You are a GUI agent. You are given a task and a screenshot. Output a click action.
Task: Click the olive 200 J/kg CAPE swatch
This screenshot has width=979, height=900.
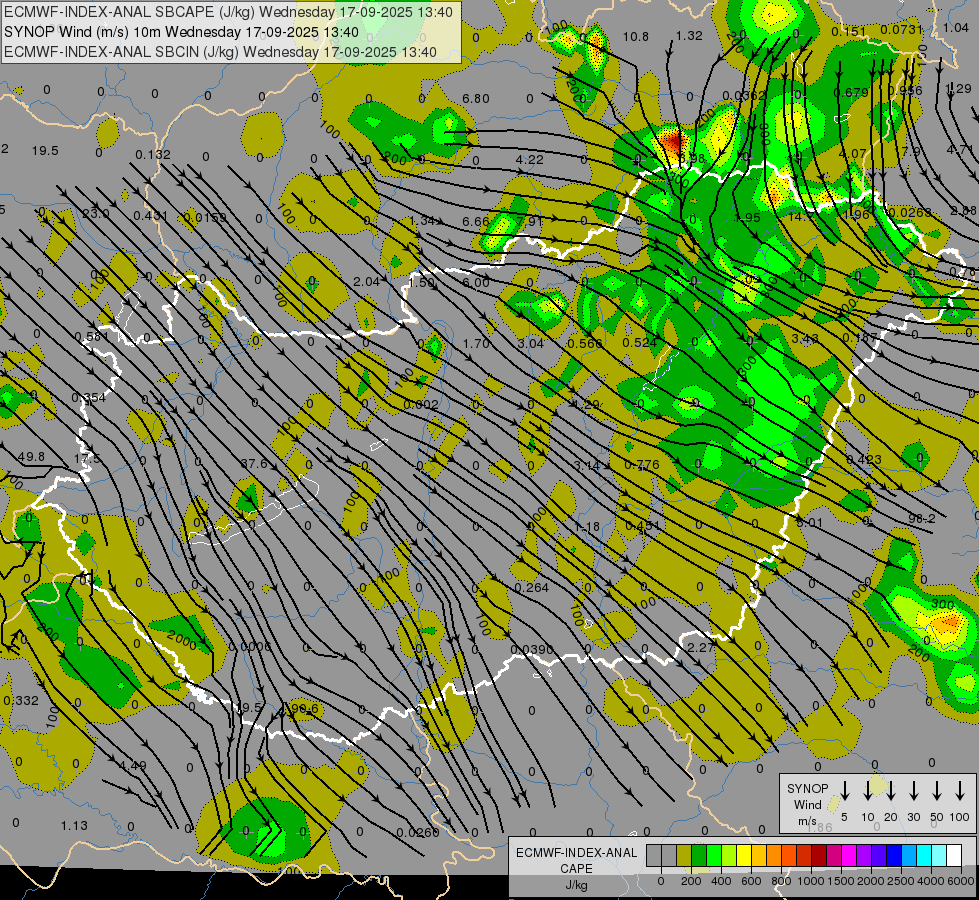click(x=684, y=856)
